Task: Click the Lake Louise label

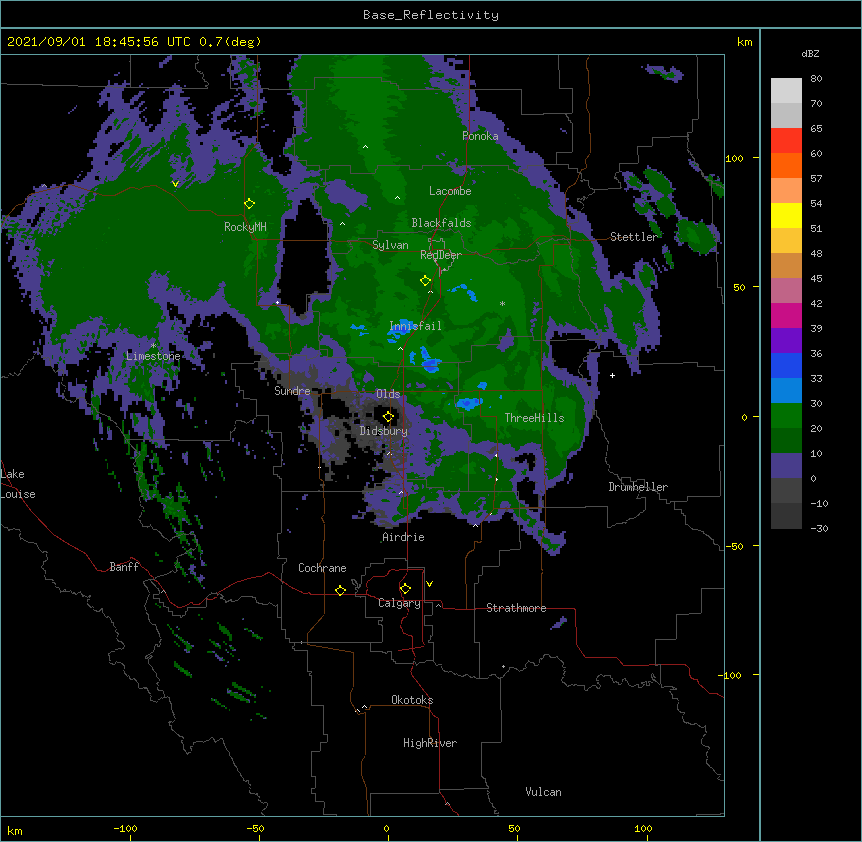Action: [x=18, y=484]
